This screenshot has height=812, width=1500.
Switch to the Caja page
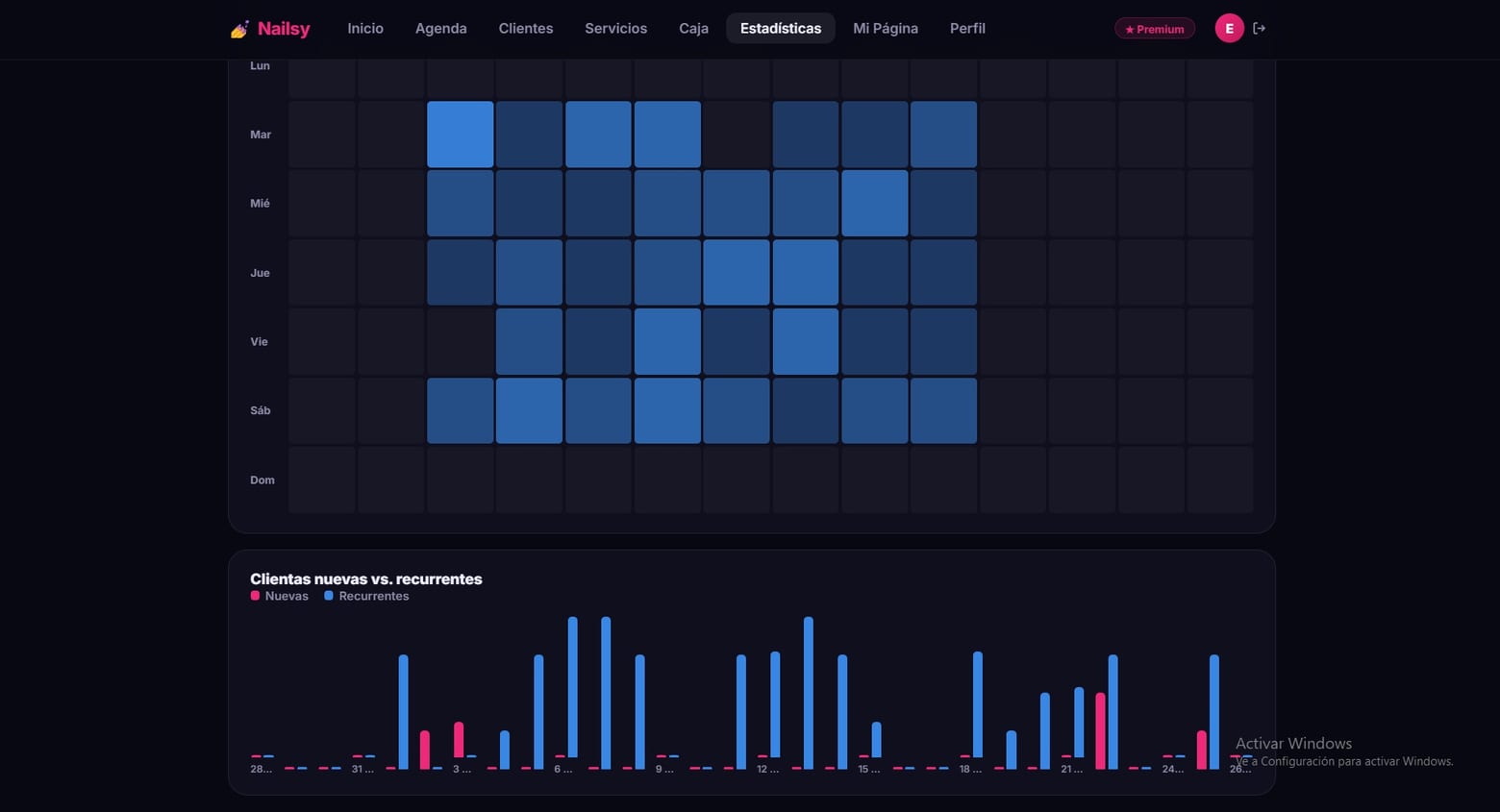tap(694, 29)
